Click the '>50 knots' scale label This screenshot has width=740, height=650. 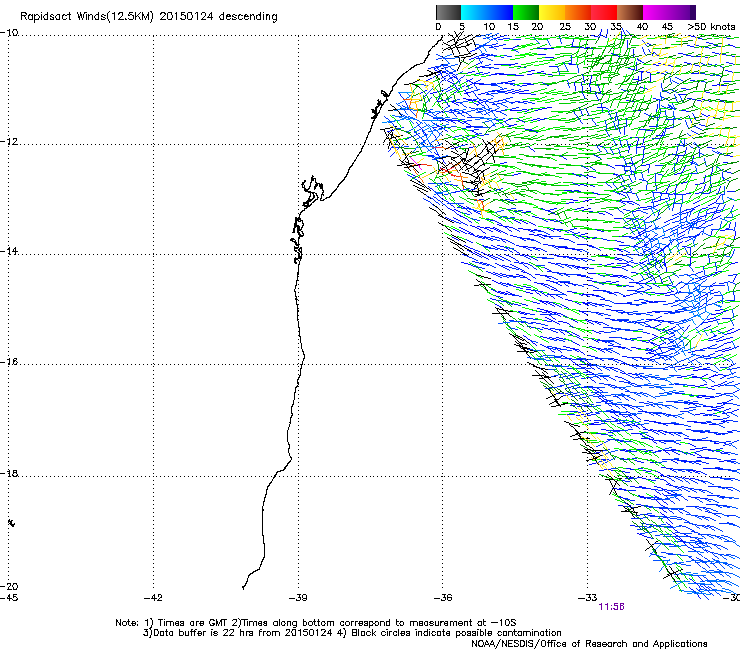(711, 27)
